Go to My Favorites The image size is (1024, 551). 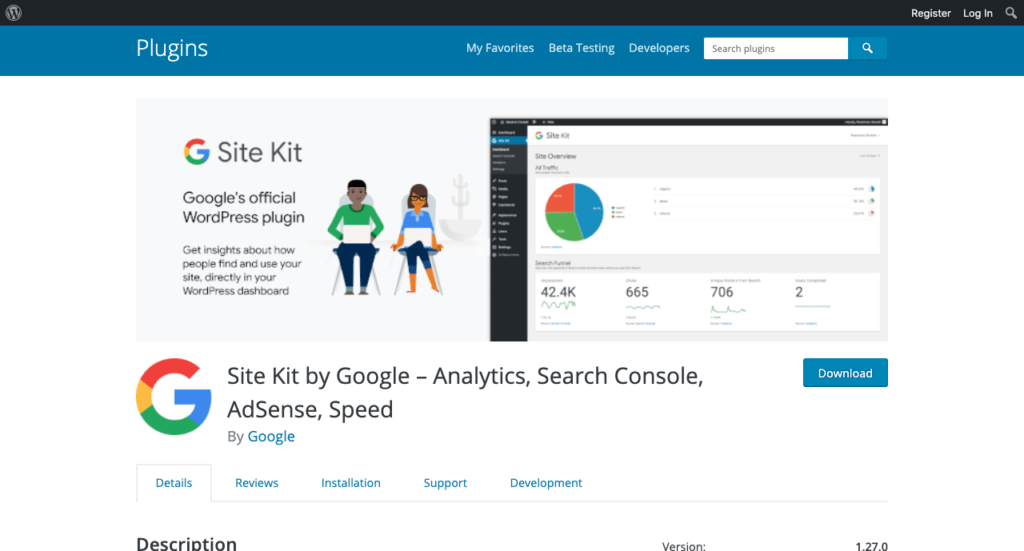500,48
